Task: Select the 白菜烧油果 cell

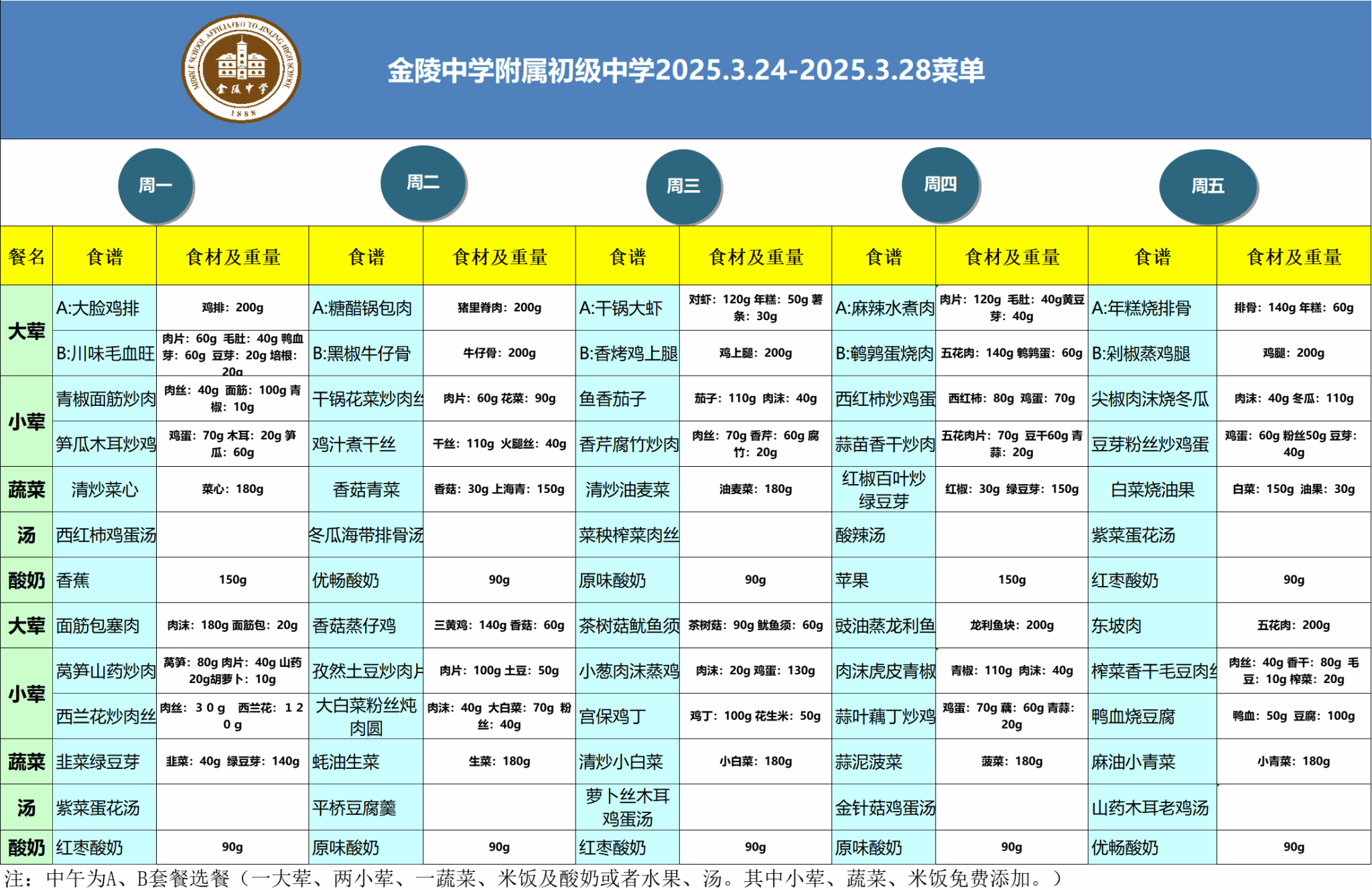Action: pos(1152,490)
